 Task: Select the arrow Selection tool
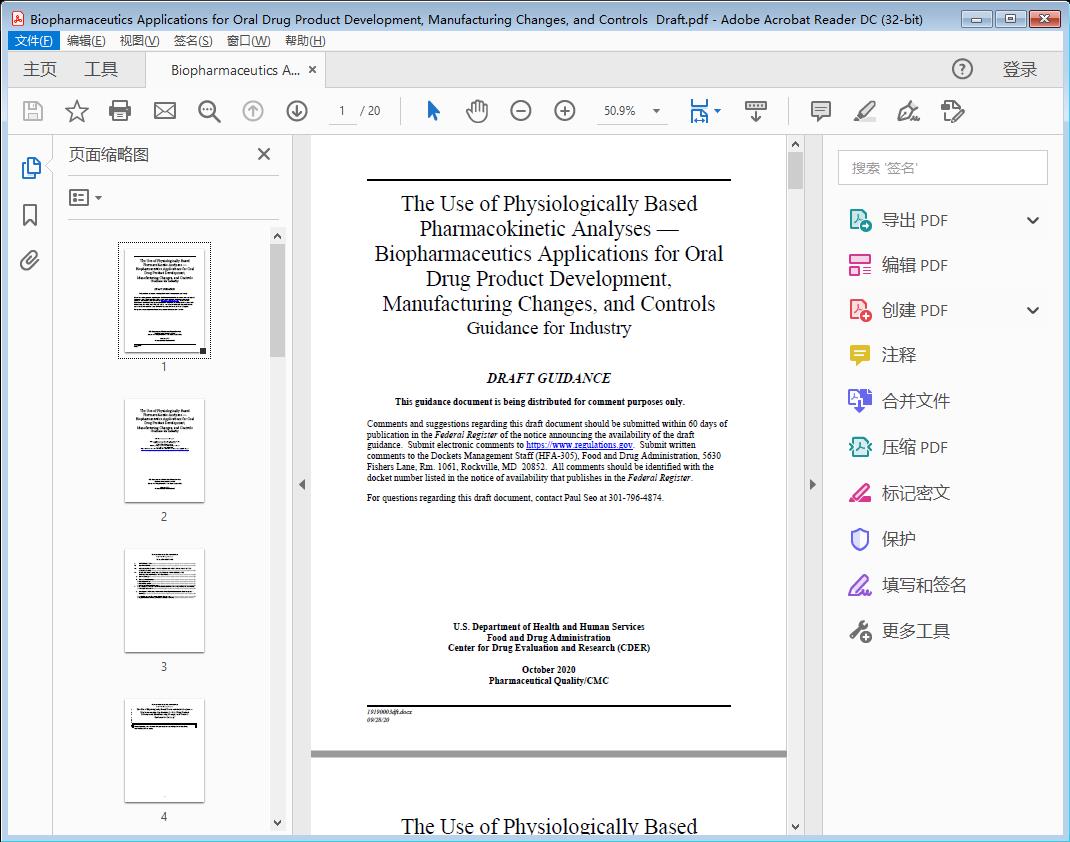click(433, 111)
